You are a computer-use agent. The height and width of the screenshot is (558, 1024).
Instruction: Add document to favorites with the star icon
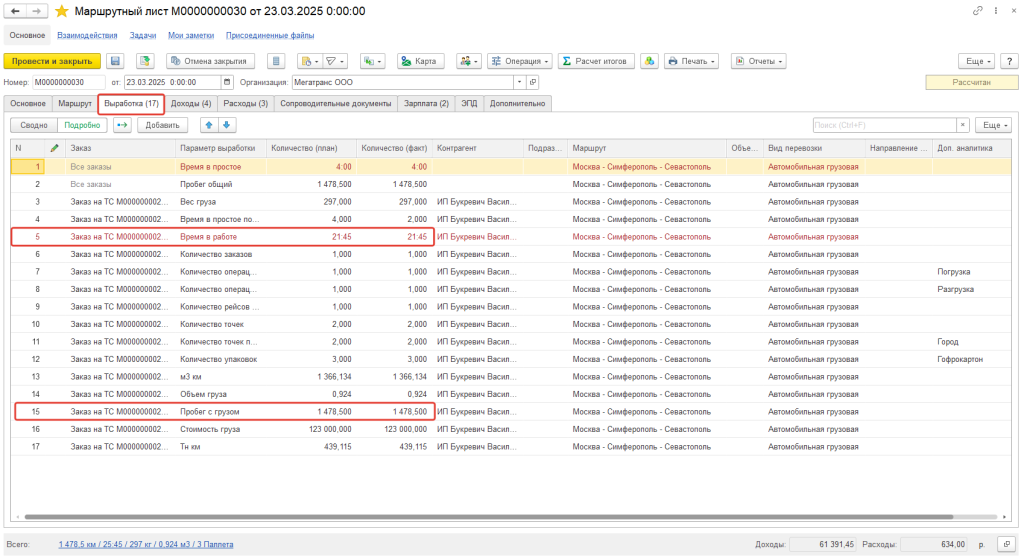(62, 11)
